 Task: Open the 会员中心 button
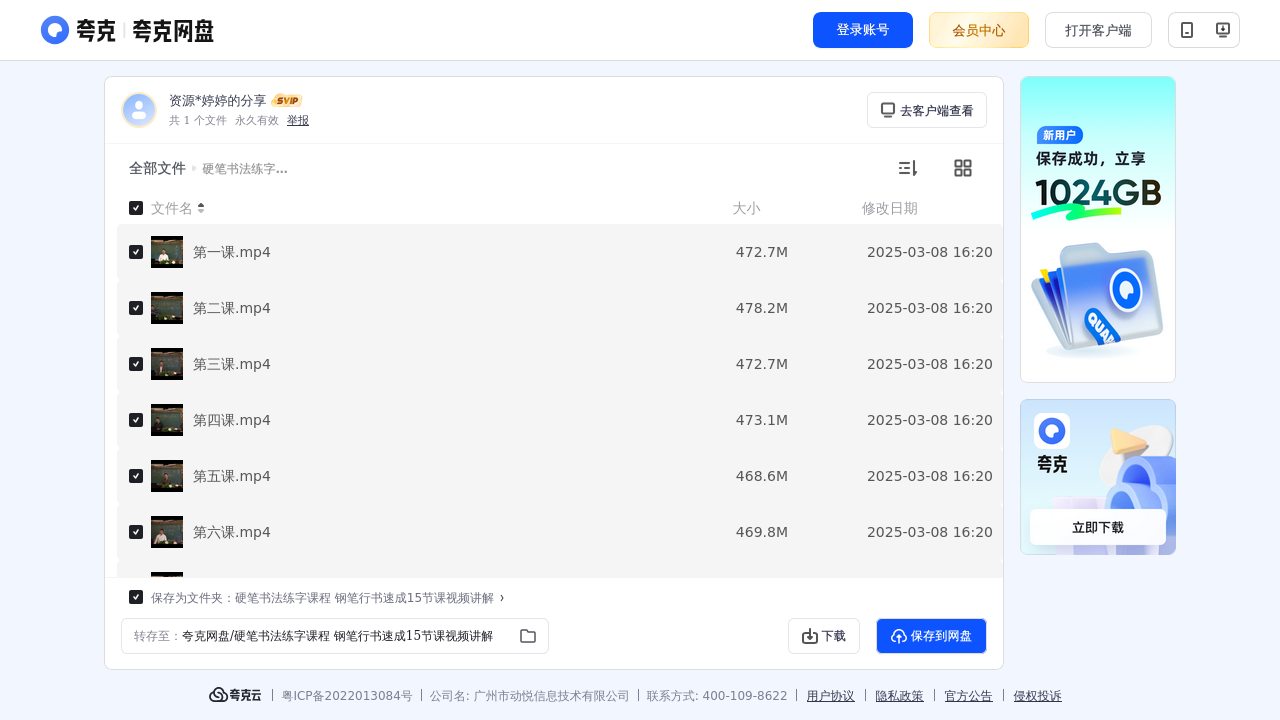979,30
